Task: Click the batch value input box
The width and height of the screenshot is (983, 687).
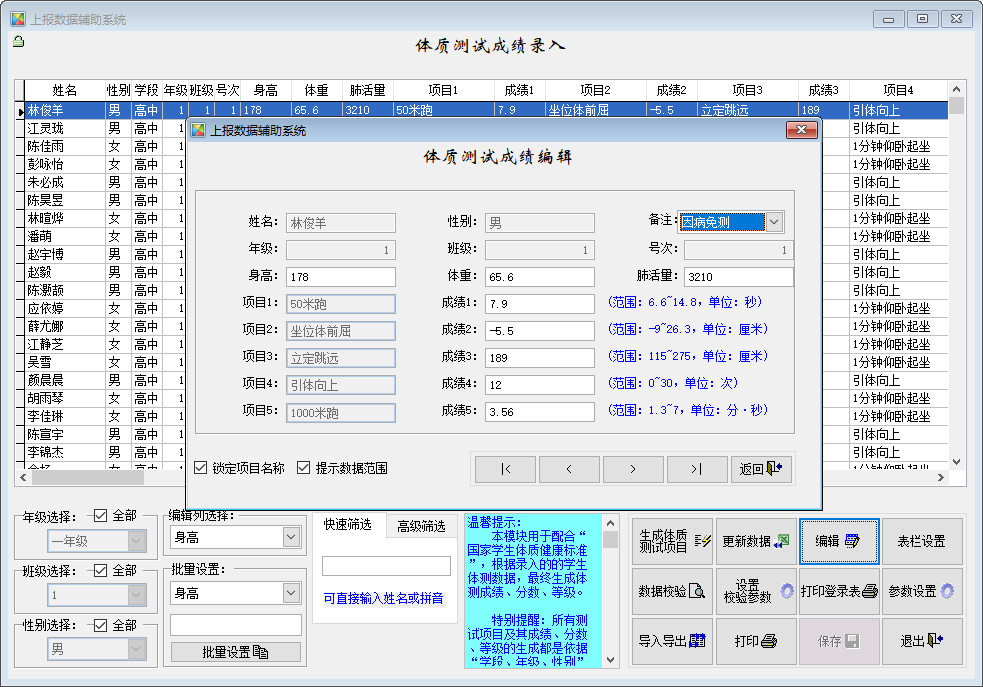Action: (x=236, y=625)
